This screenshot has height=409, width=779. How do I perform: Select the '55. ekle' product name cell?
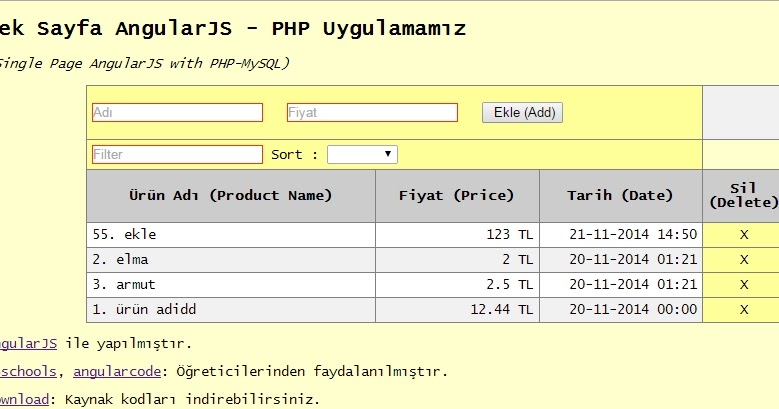point(231,235)
